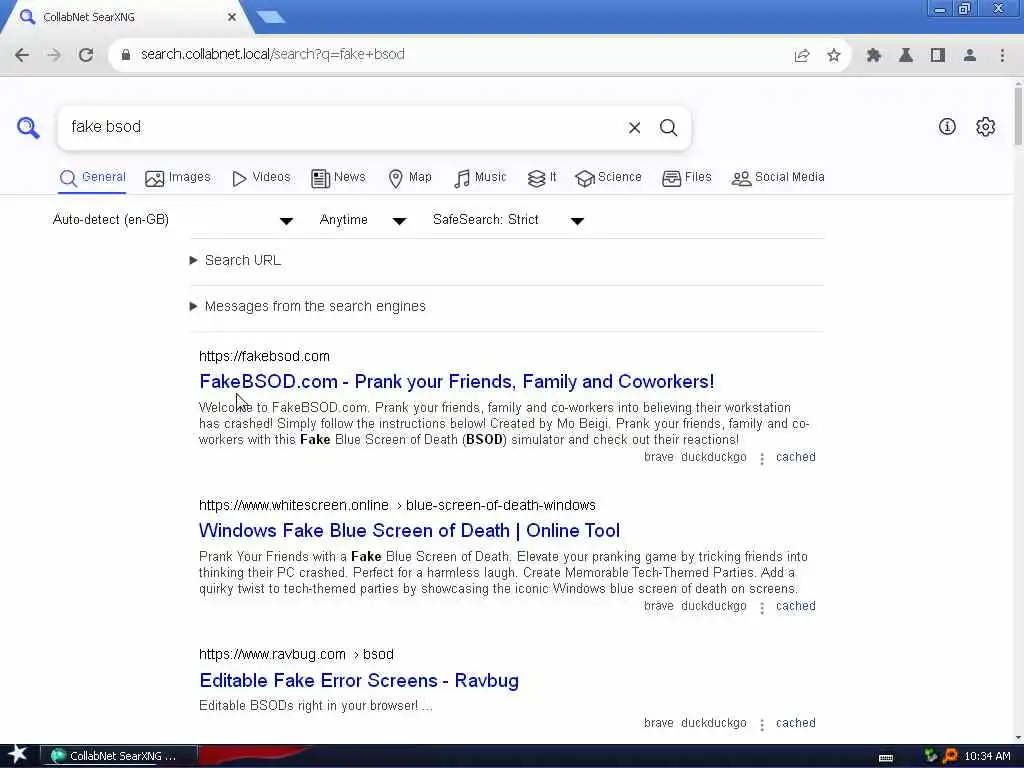Screen dimensions: 1024x768
Task: Open the options dots for fakebsod.com result
Action: [761, 459]
